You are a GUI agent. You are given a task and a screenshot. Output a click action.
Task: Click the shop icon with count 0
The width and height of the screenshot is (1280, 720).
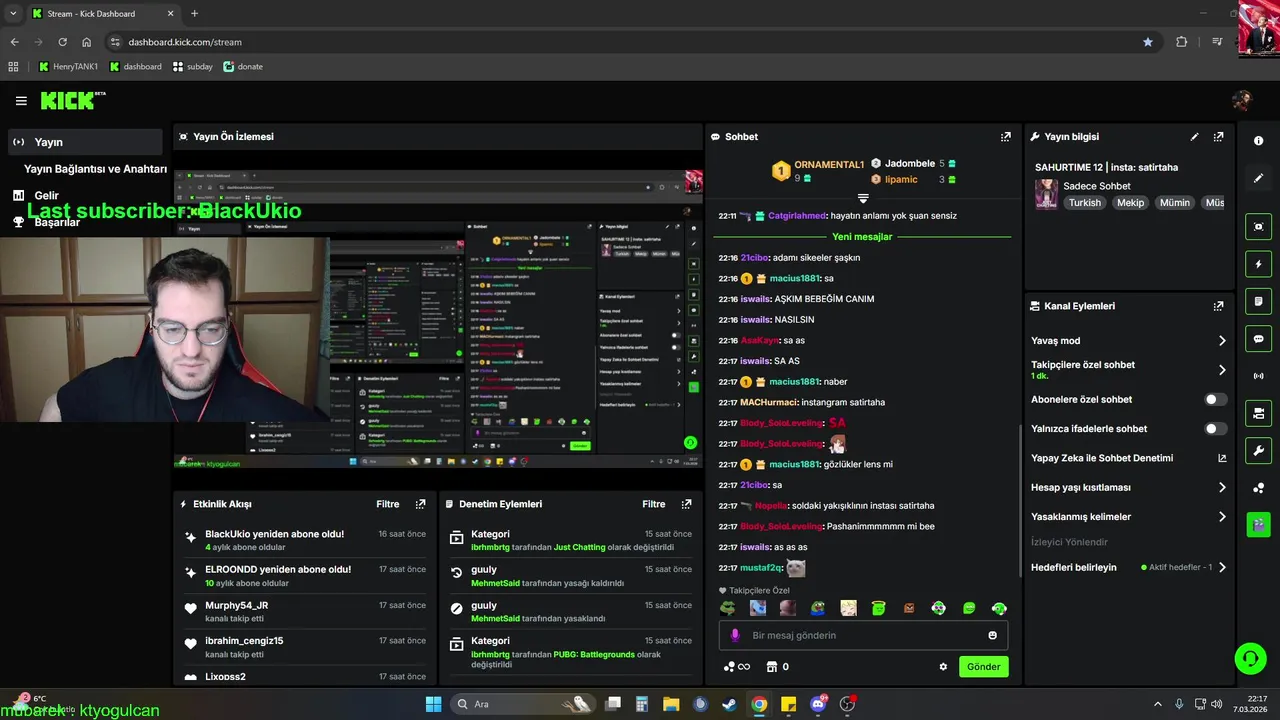click(x=777, y=667)
